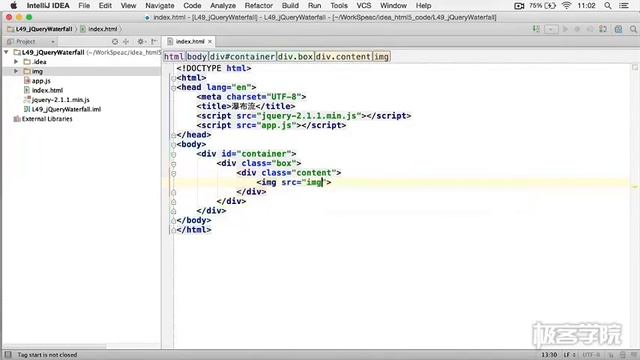
Task: Open the Apple menu
Action: click(13, 6)
